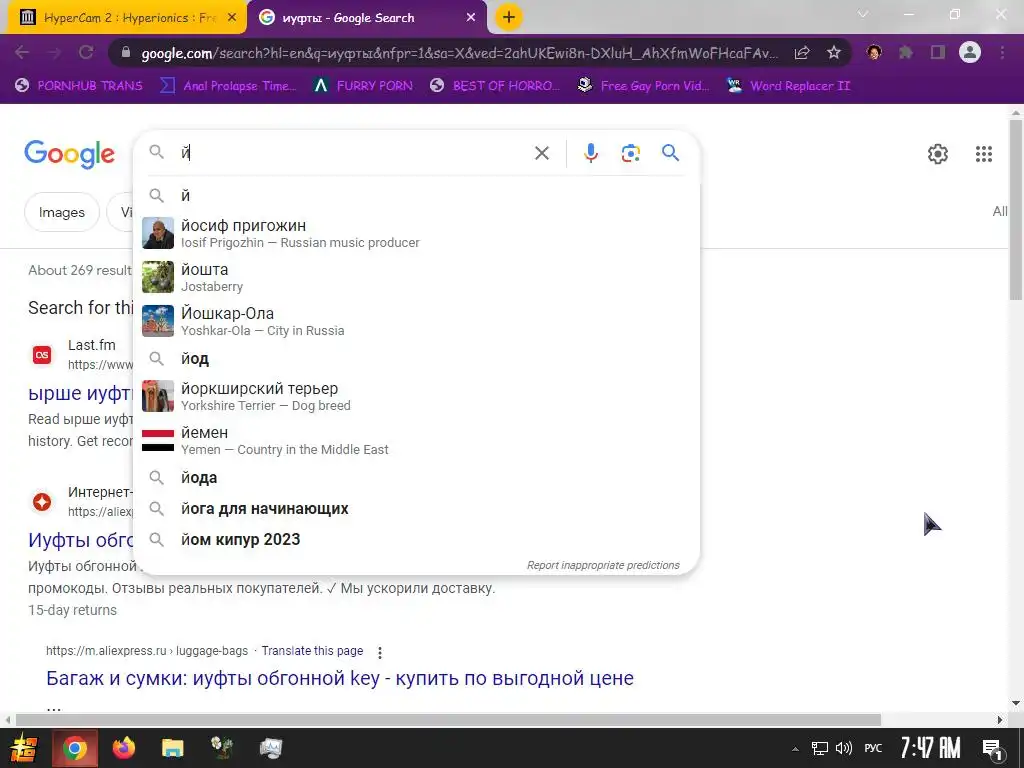Open the Windows Start button
The width and height of the screenshot is (1024, 768).
pyautogui.click(x=24, y=748)
